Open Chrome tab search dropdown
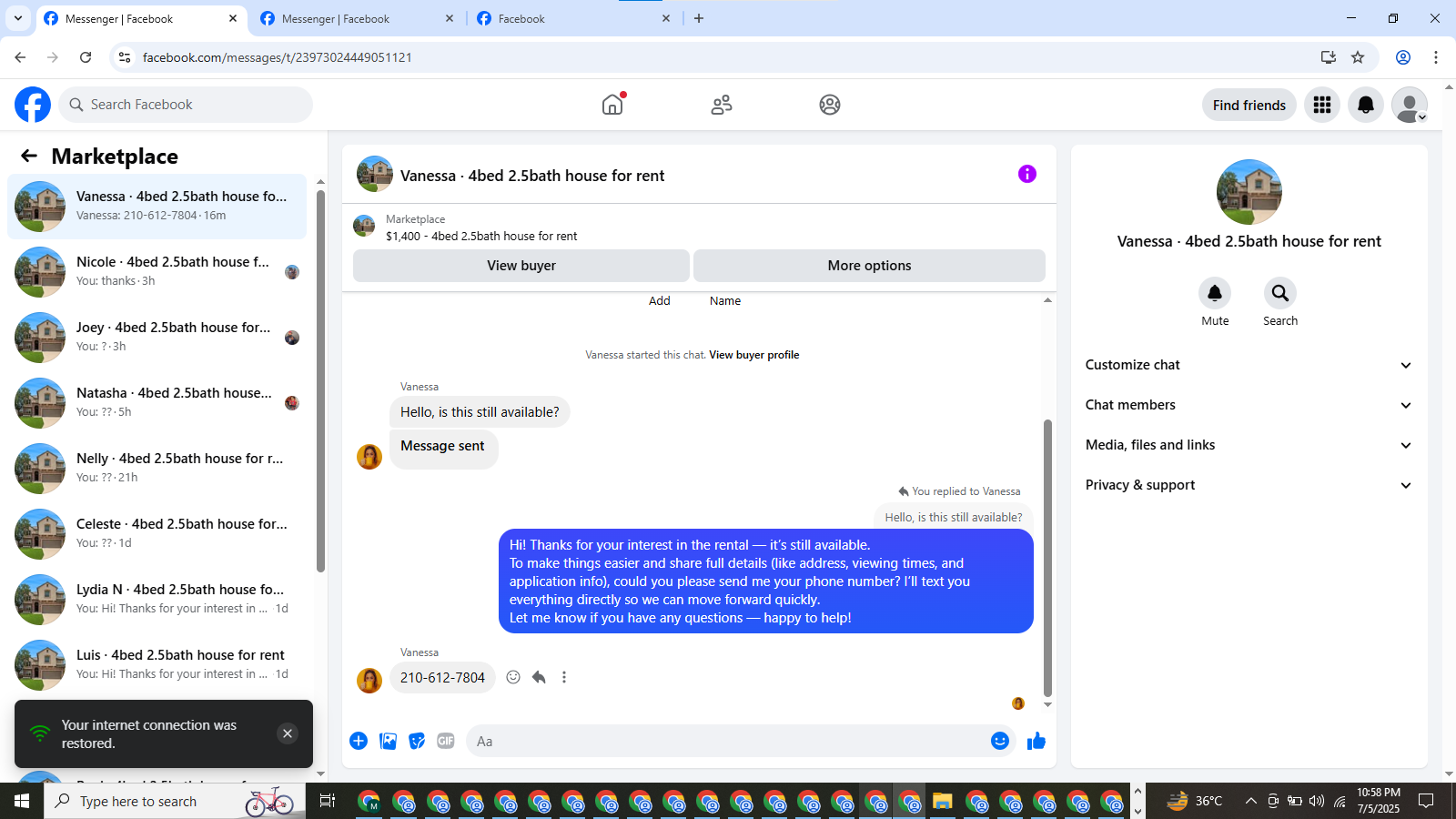 [x=17, y=18]
